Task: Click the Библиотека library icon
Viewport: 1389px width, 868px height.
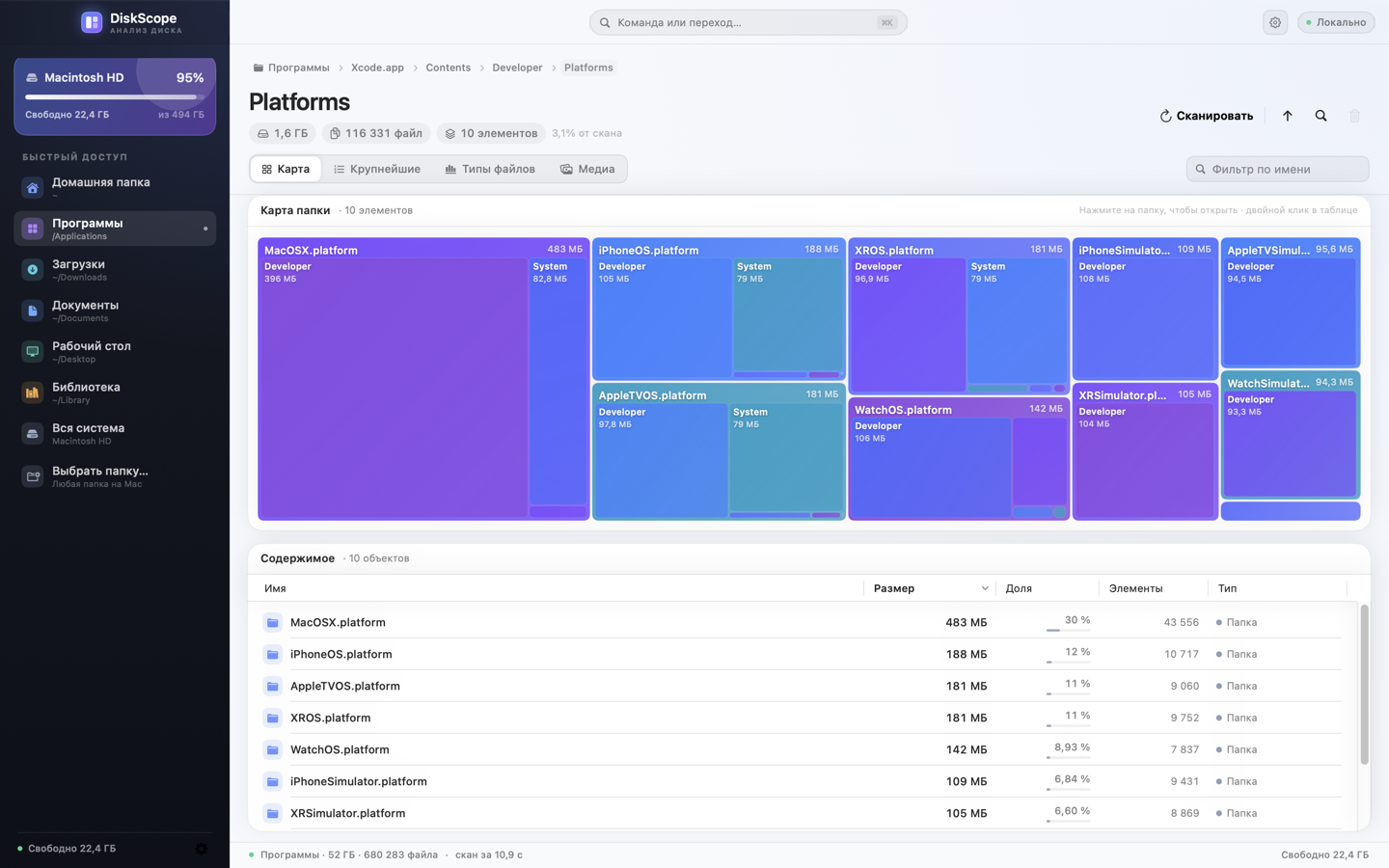Action: click(33, 393)
